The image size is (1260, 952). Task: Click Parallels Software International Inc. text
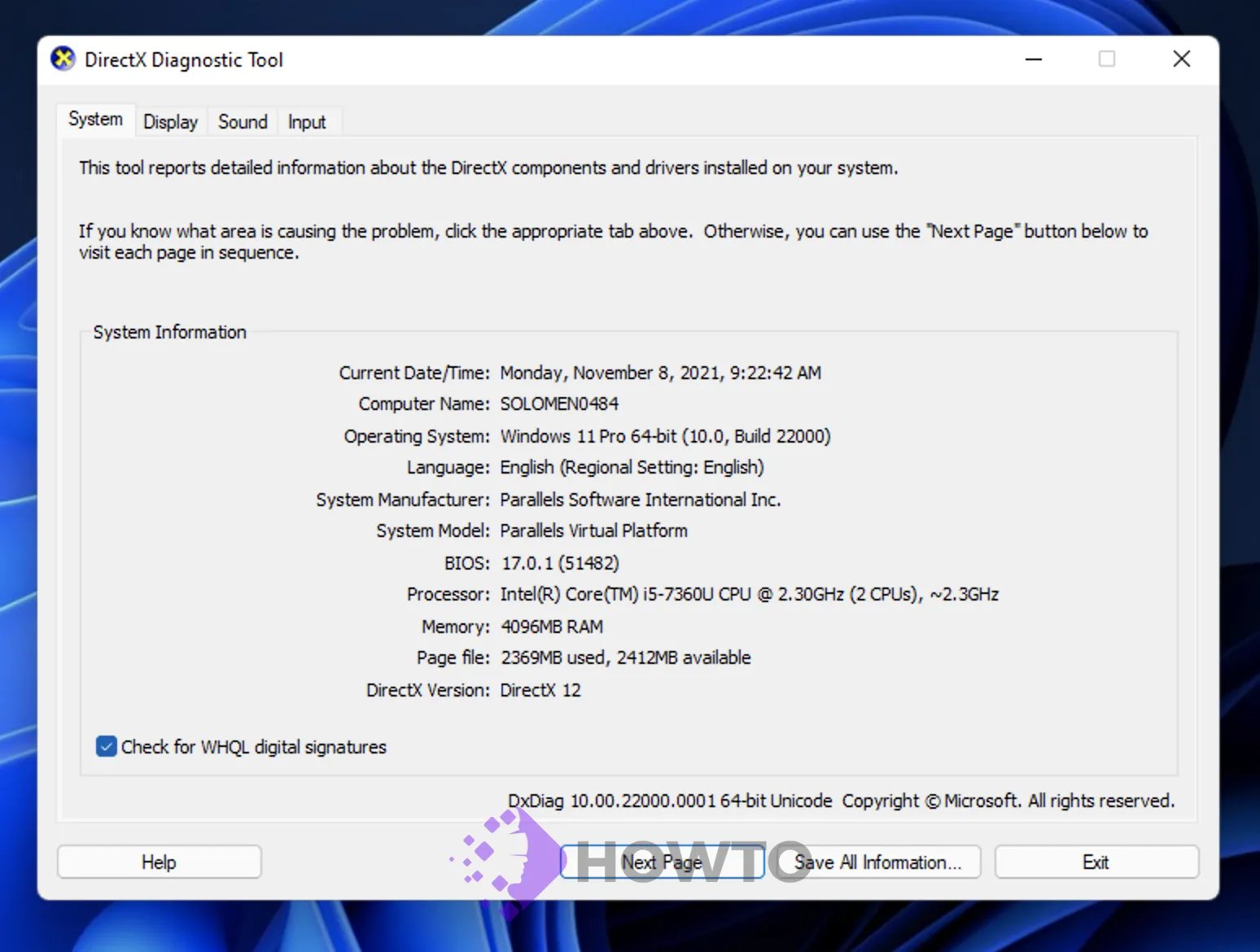point(641,500)
